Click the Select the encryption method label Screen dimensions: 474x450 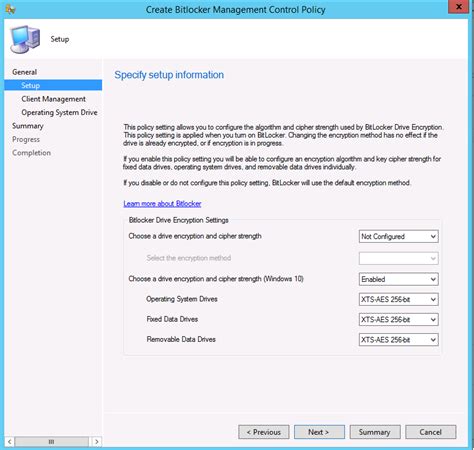pos(189,258)
